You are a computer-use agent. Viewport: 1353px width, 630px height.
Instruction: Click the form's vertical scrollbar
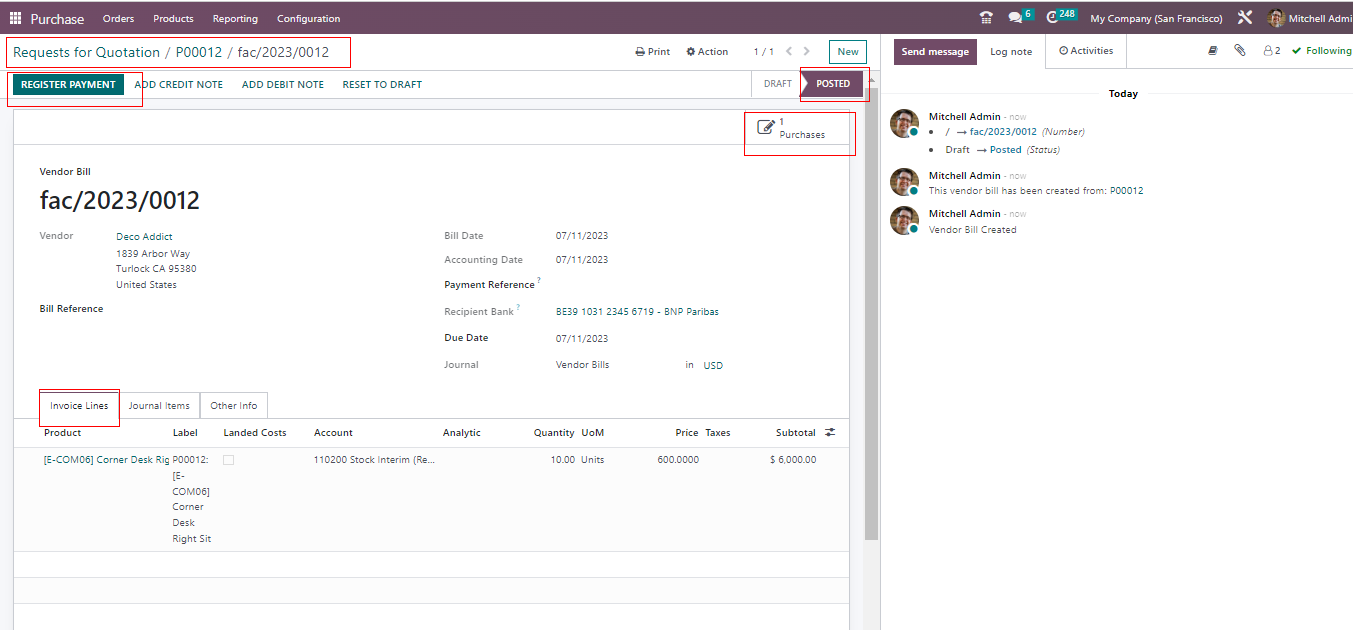[871, 300]
